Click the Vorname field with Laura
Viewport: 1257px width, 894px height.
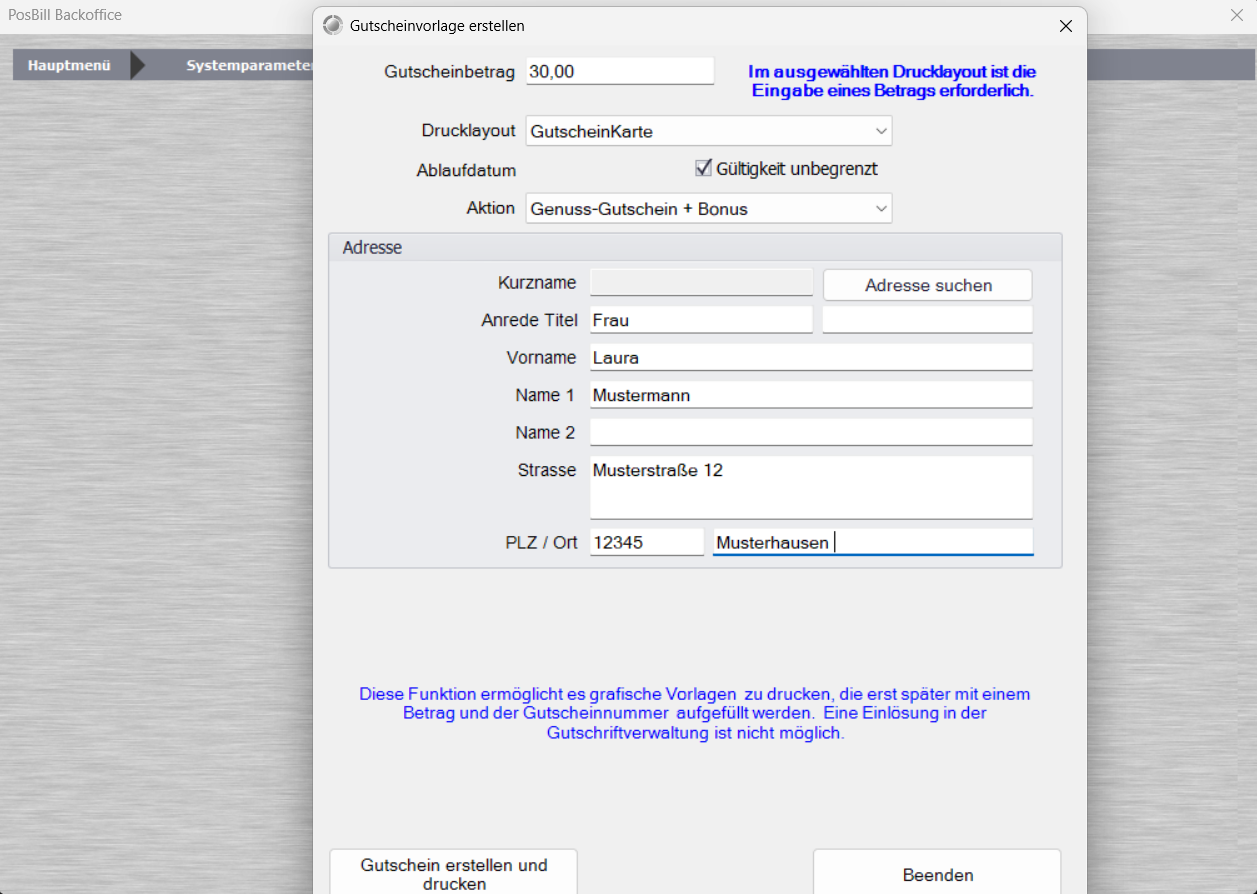[x=811, y=358]
